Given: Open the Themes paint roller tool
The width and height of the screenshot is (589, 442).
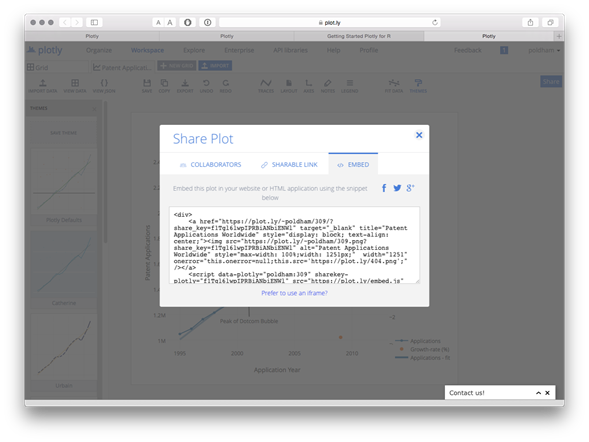Looking at the screenshot, I should pyautogui.click(x=418, y=86).
